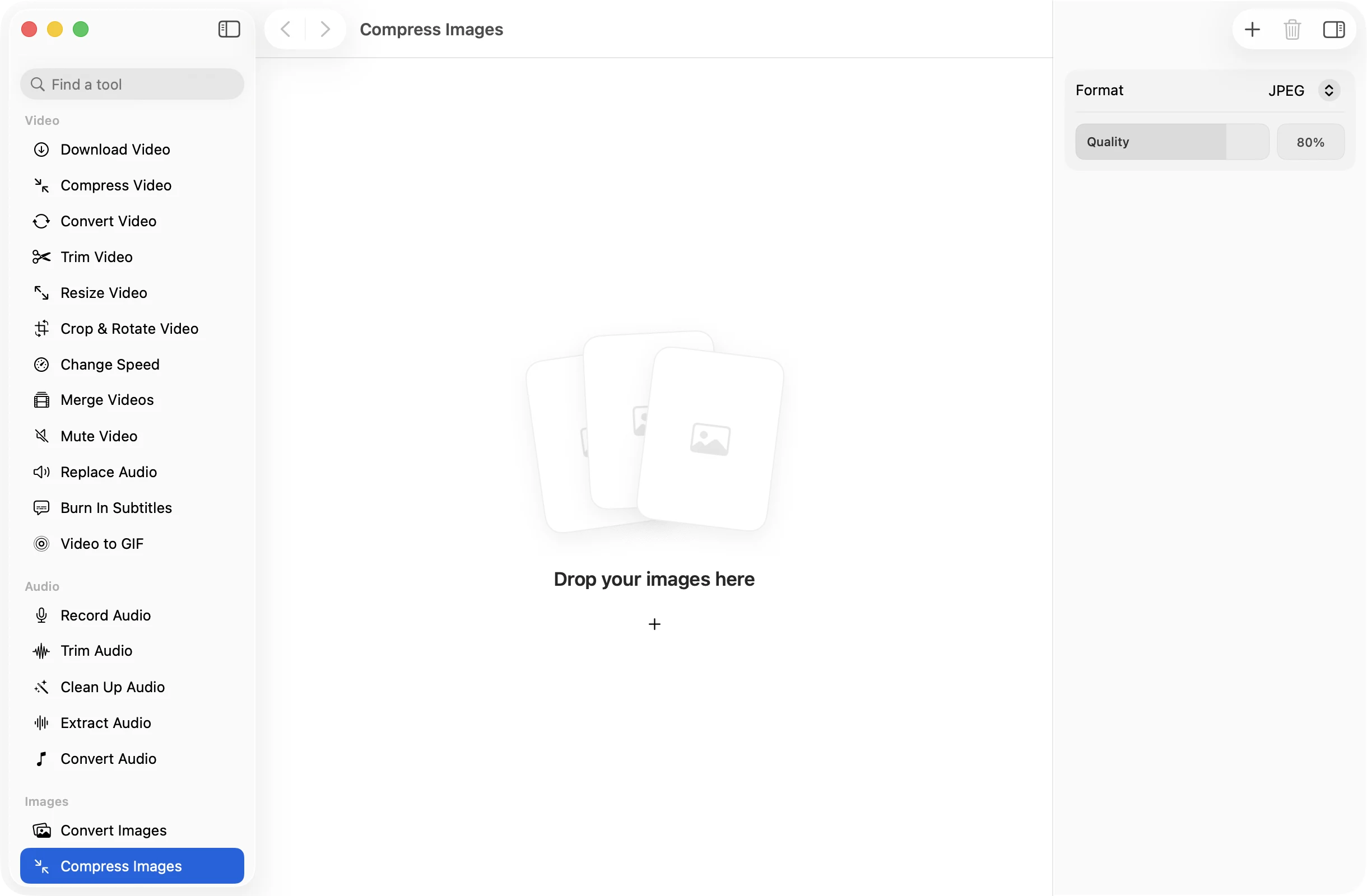This screenshot has height=896, width=1367.
Task: Open the Resize Video tool
Action: click(132, 293)
